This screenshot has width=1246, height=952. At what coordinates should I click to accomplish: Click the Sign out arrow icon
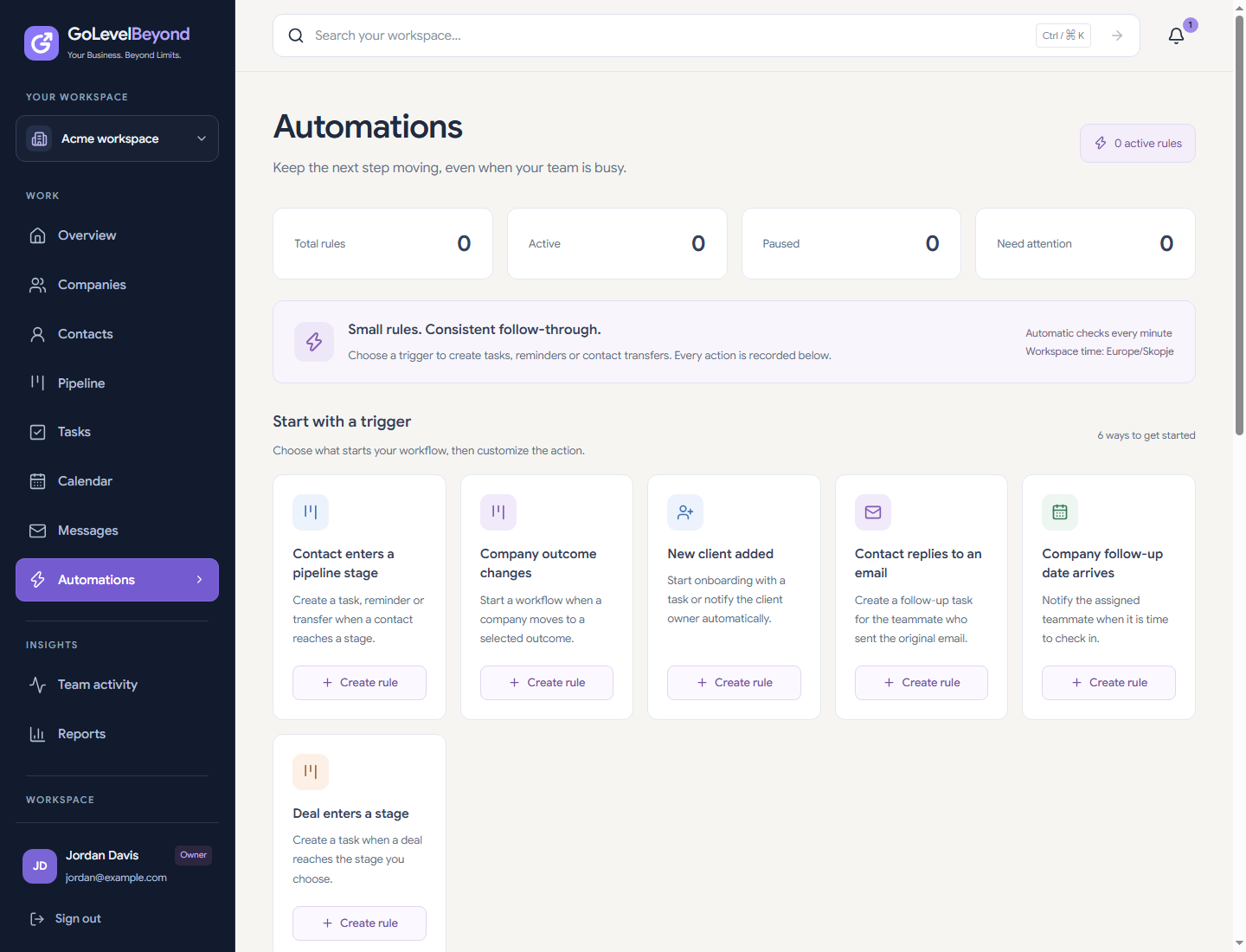(37, 918)
